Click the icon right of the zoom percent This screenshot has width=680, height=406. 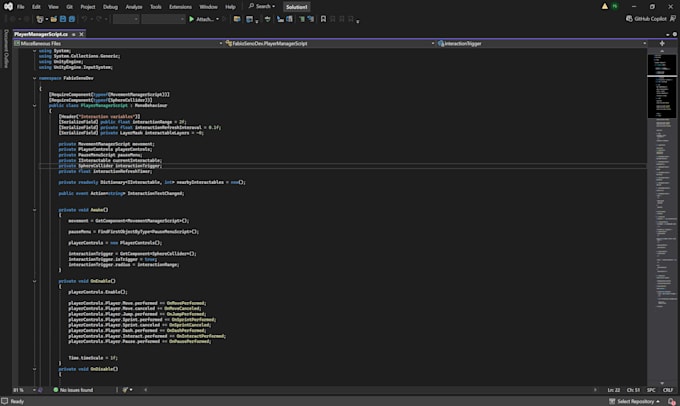[x=40, y=390]
